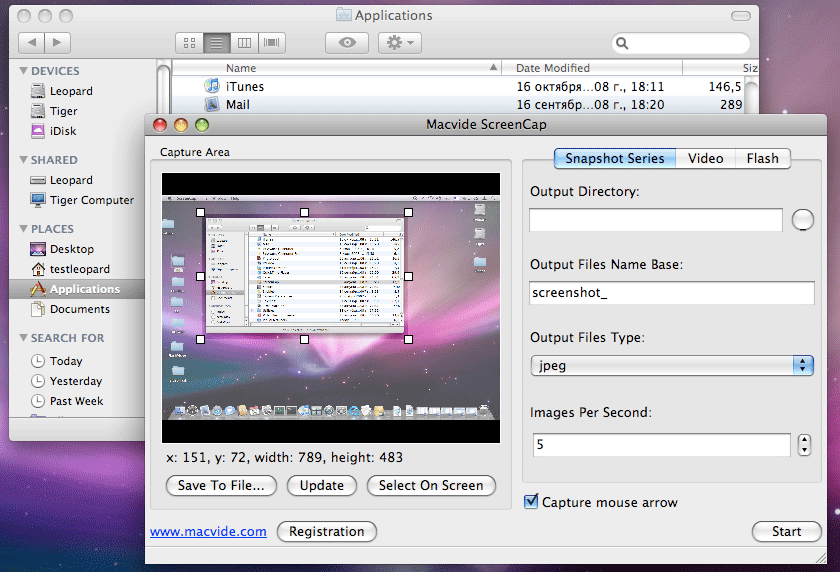Click the Finder forward arrow button

click(x=58, y=43)
